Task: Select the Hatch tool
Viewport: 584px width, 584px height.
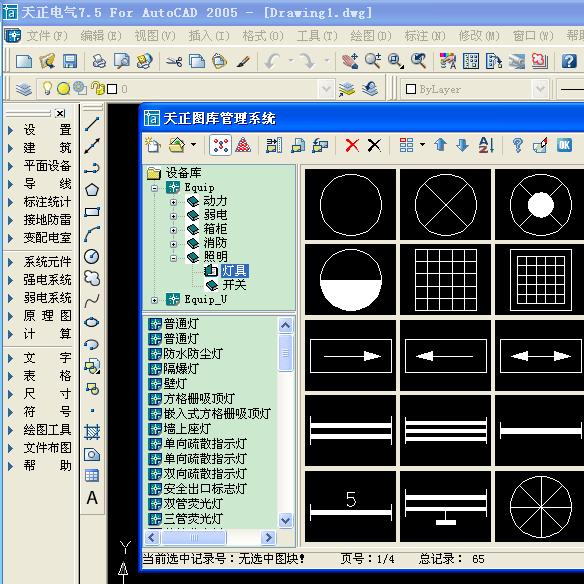Action: pos(92,432)
